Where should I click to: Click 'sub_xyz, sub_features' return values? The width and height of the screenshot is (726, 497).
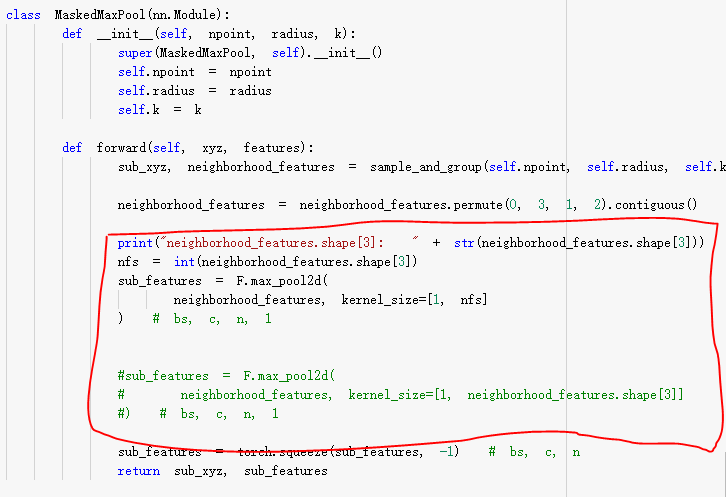[251, 471]
